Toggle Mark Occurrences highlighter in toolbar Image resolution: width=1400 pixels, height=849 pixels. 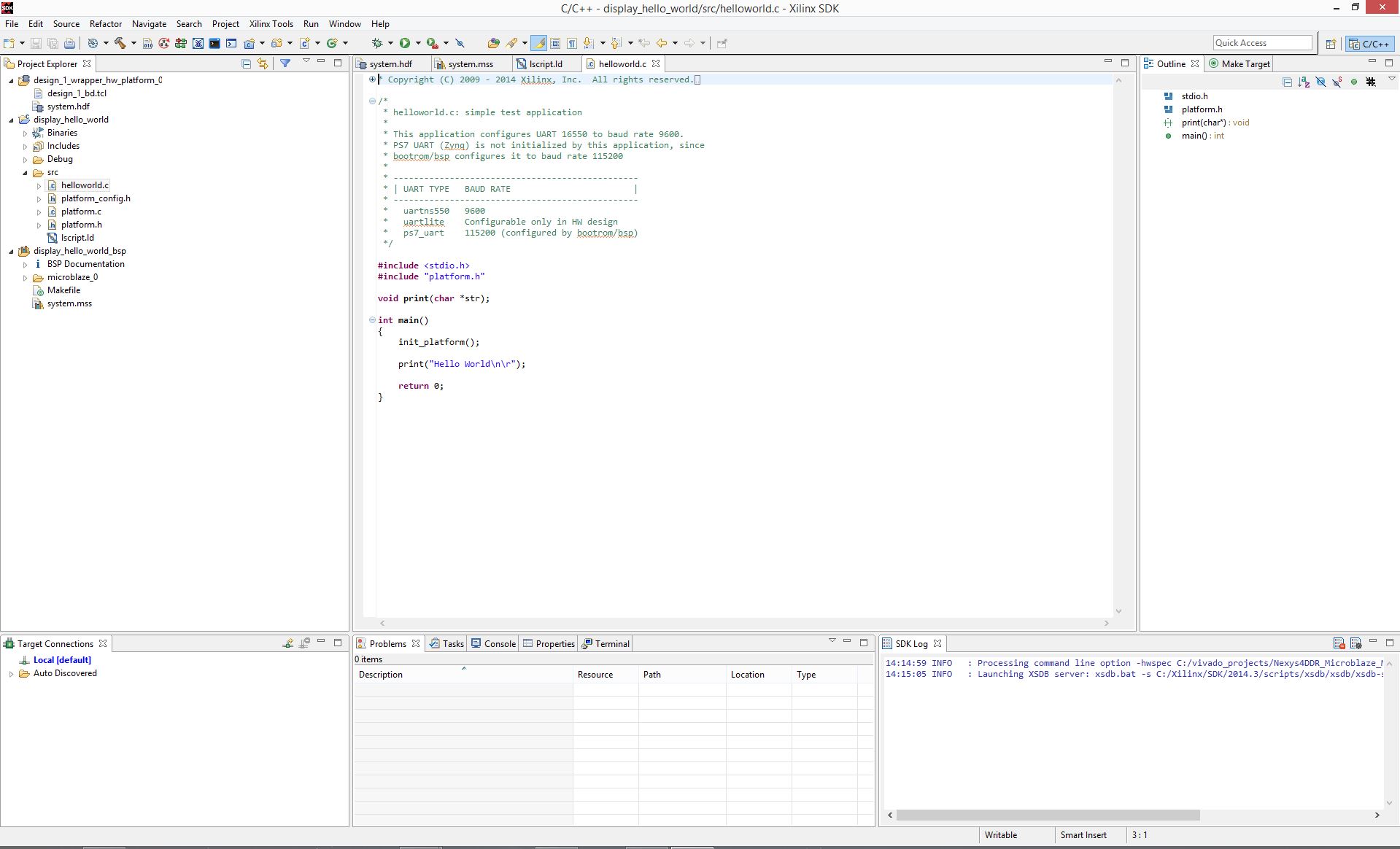click(x=539, y=43)
